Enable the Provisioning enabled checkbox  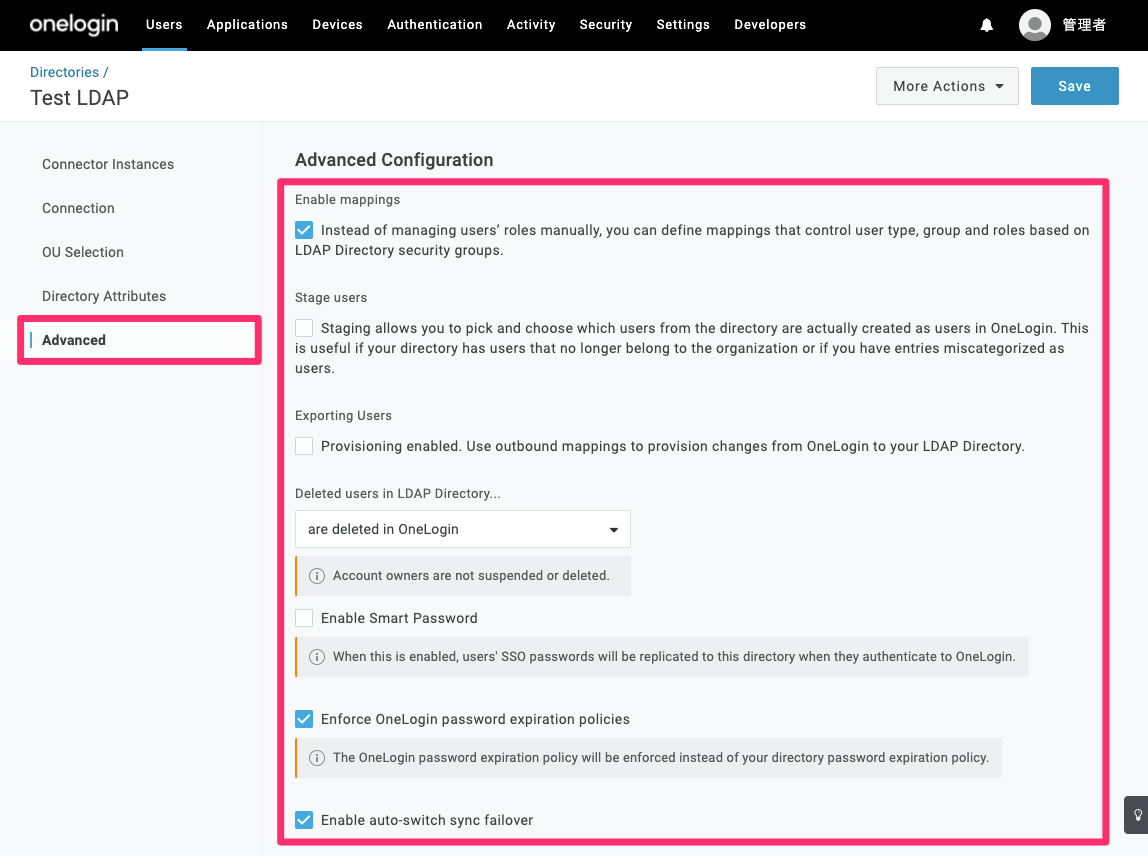click(x=304, y=446)
